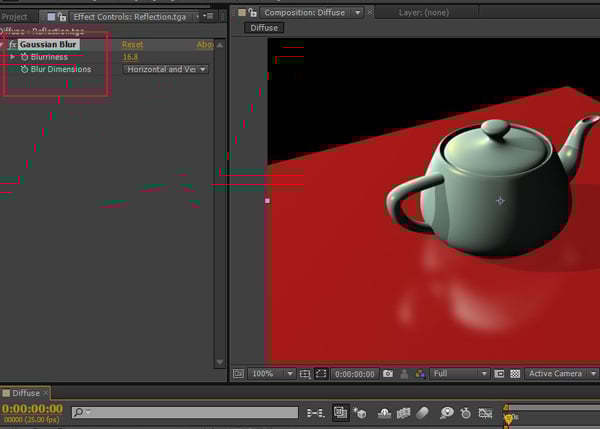Open the Blur Dimensions dropdown
Viewport: 600px width, 429px height.
pyautogui.click(x=166, y=69)
